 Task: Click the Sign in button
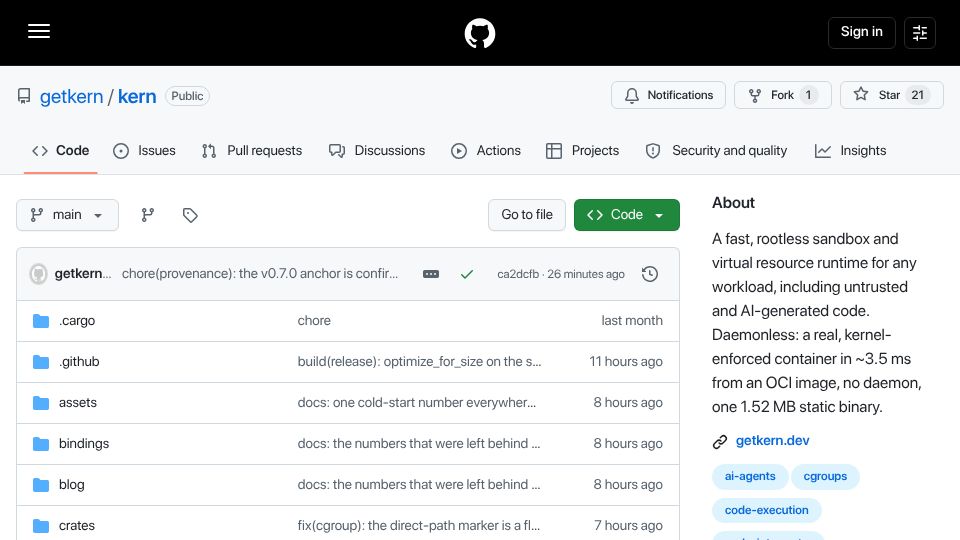pyautogui.click(x=861, y=32)
